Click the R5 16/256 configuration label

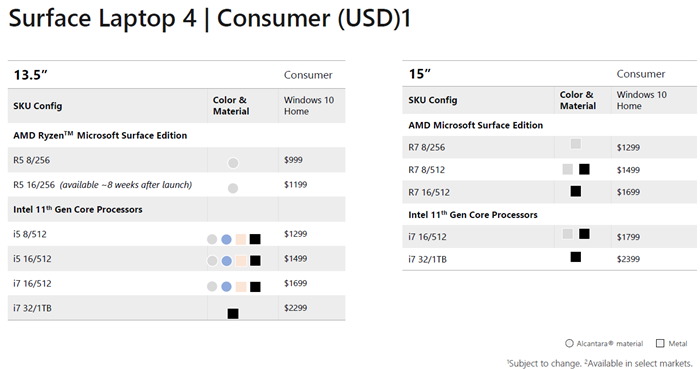coord(34,185)
